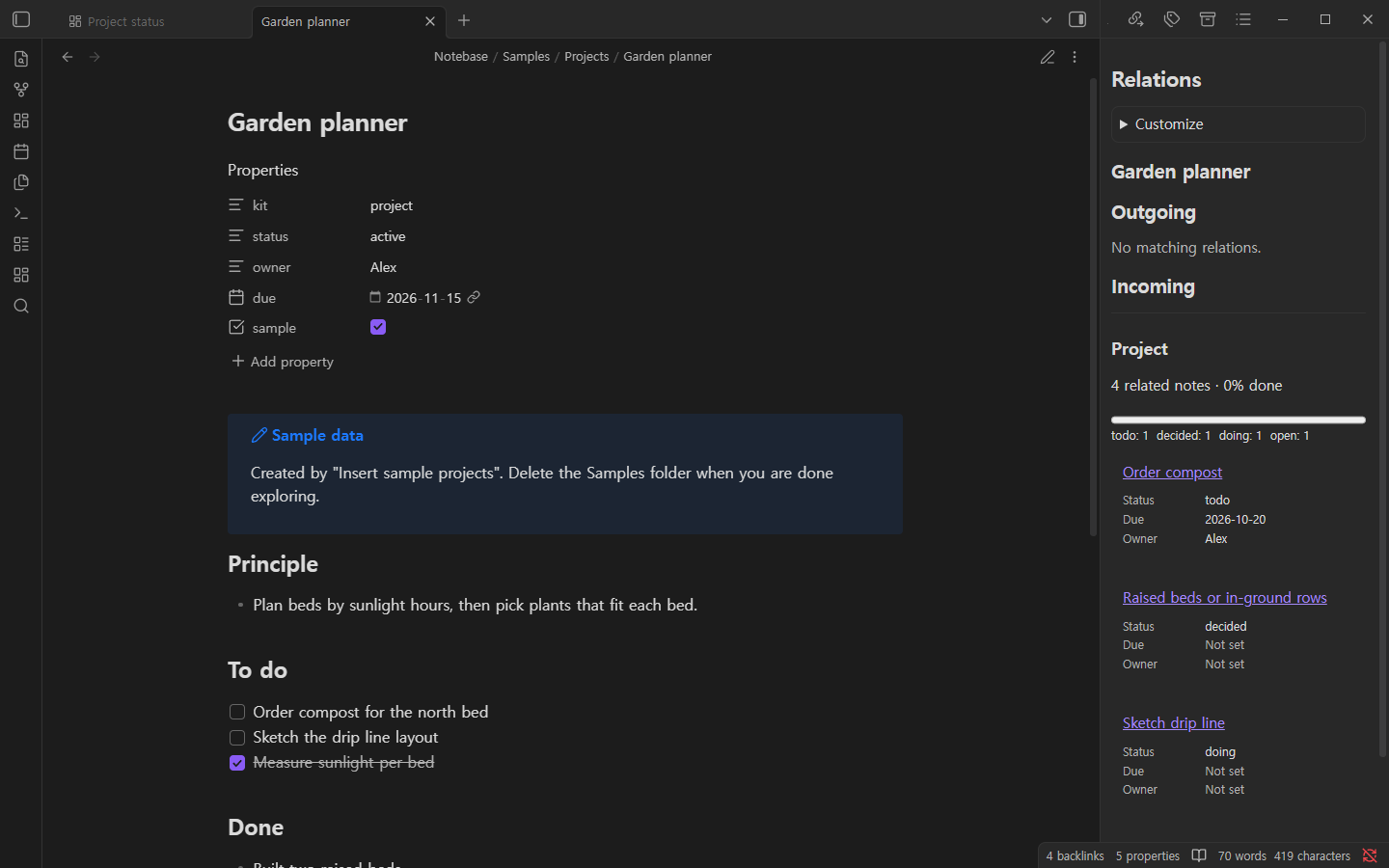Show outgoing links panel icon

point(1135,19)
